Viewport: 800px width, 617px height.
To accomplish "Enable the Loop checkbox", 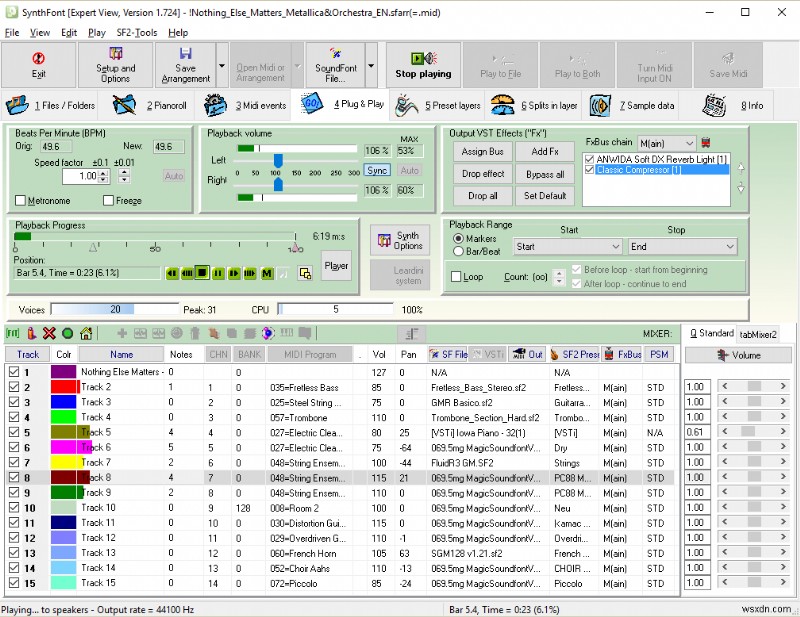I will coord(457,277).
